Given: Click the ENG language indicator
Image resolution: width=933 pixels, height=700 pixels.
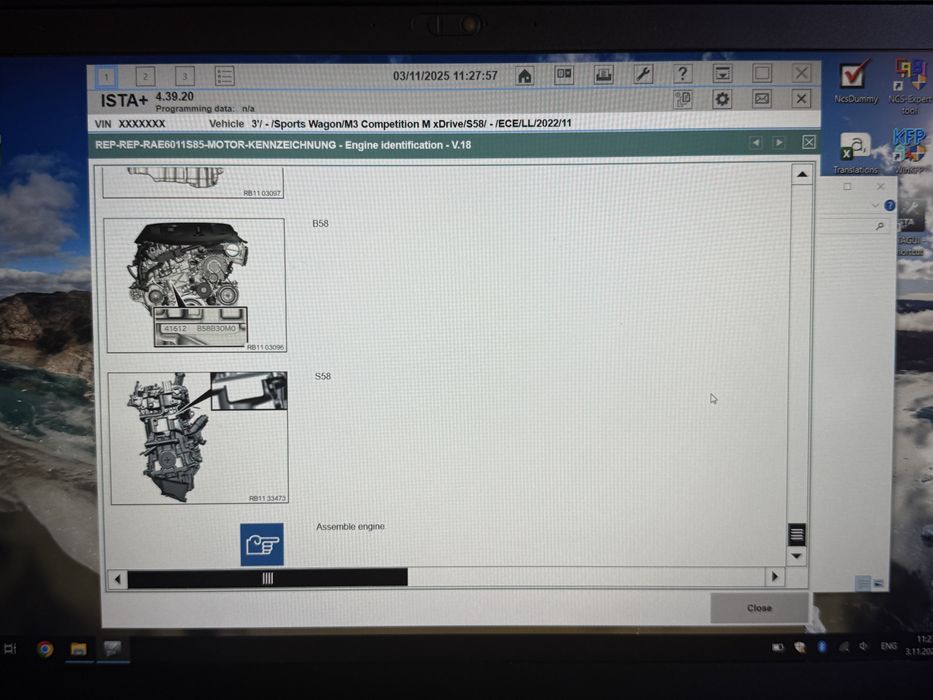Looking at the screenshot, I should (x=889, y=646).
